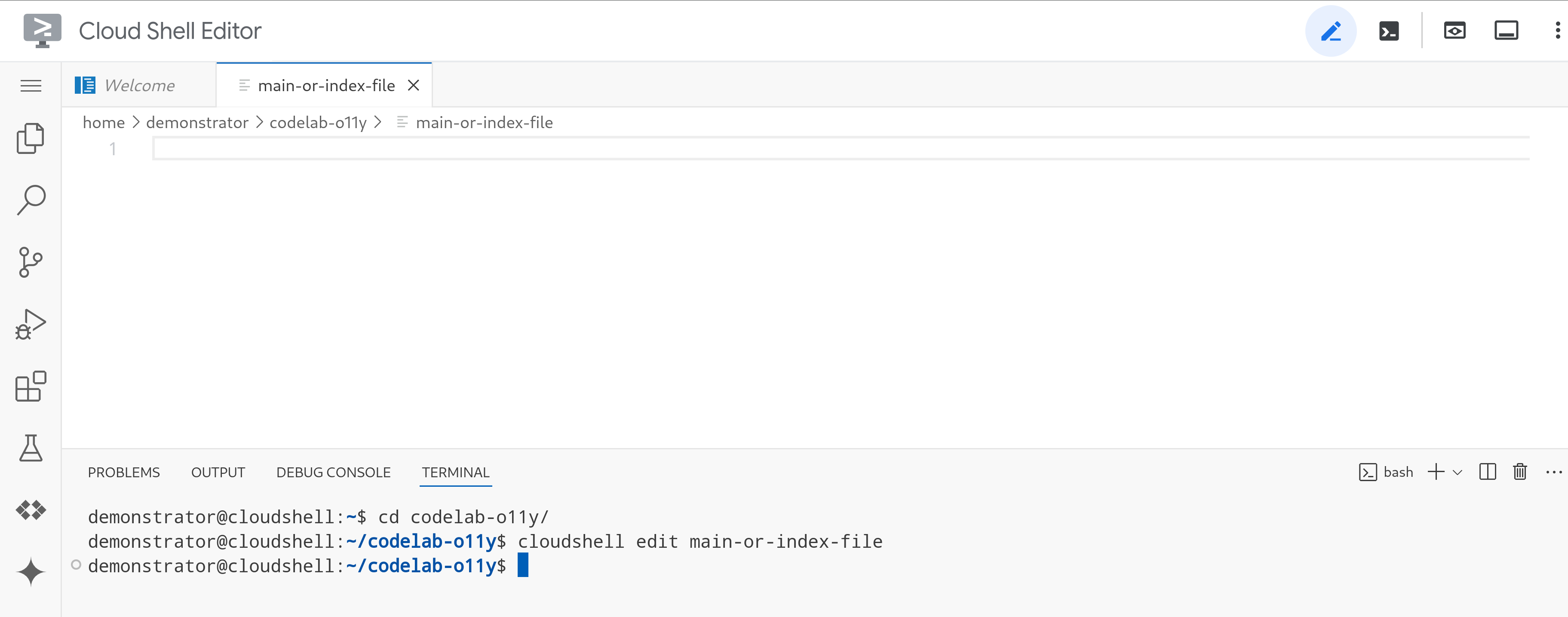Screen dimensions: 1568x617
Task: Expand the home breadcrumb path item
Action: coord(103,122)
